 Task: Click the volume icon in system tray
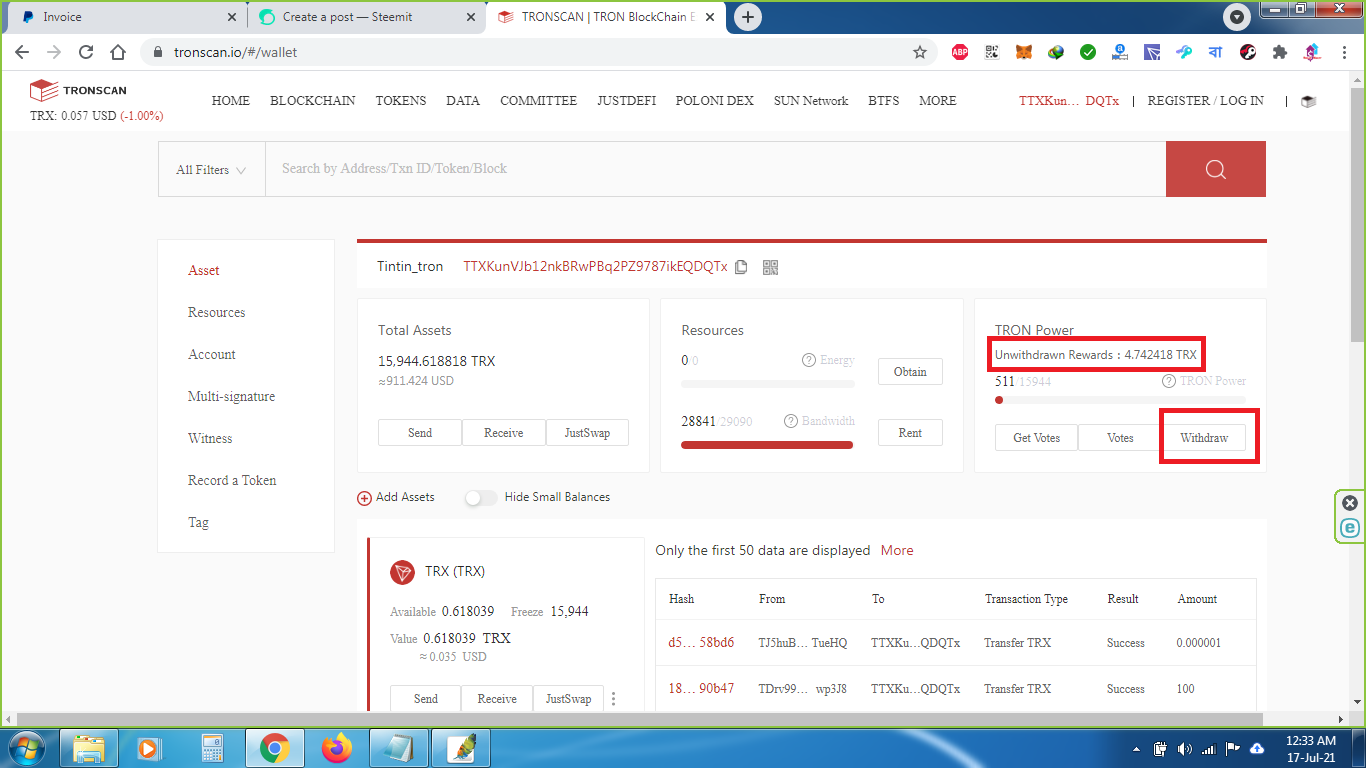1185,748
